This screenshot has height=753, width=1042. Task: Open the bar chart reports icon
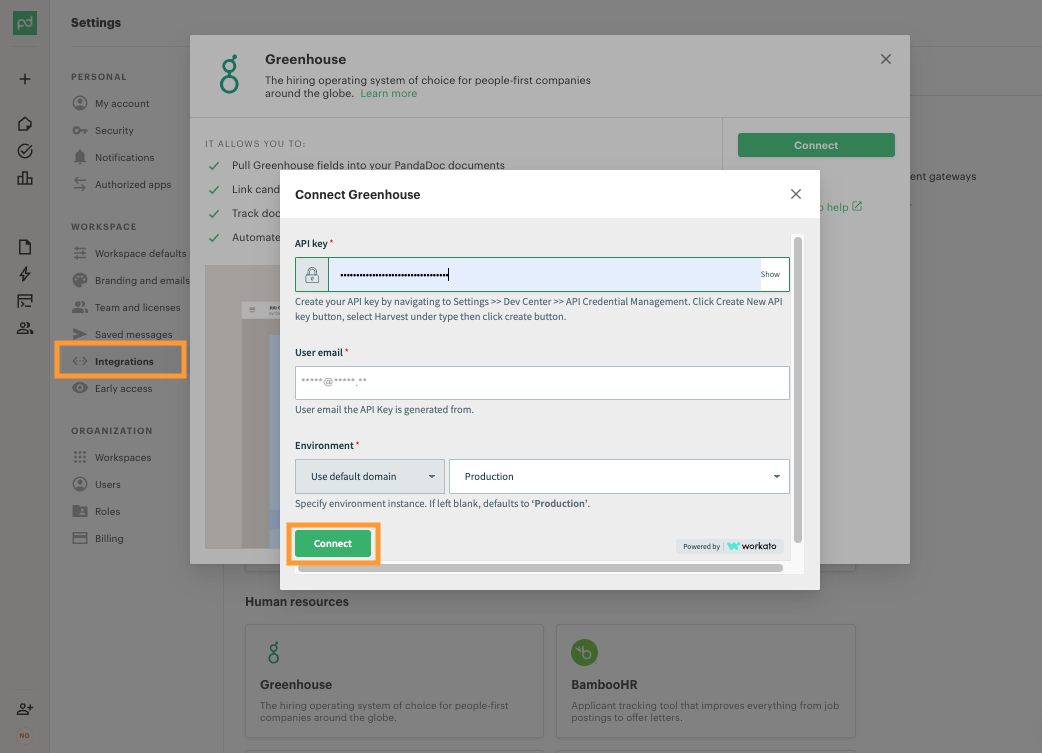click(25, 178)
